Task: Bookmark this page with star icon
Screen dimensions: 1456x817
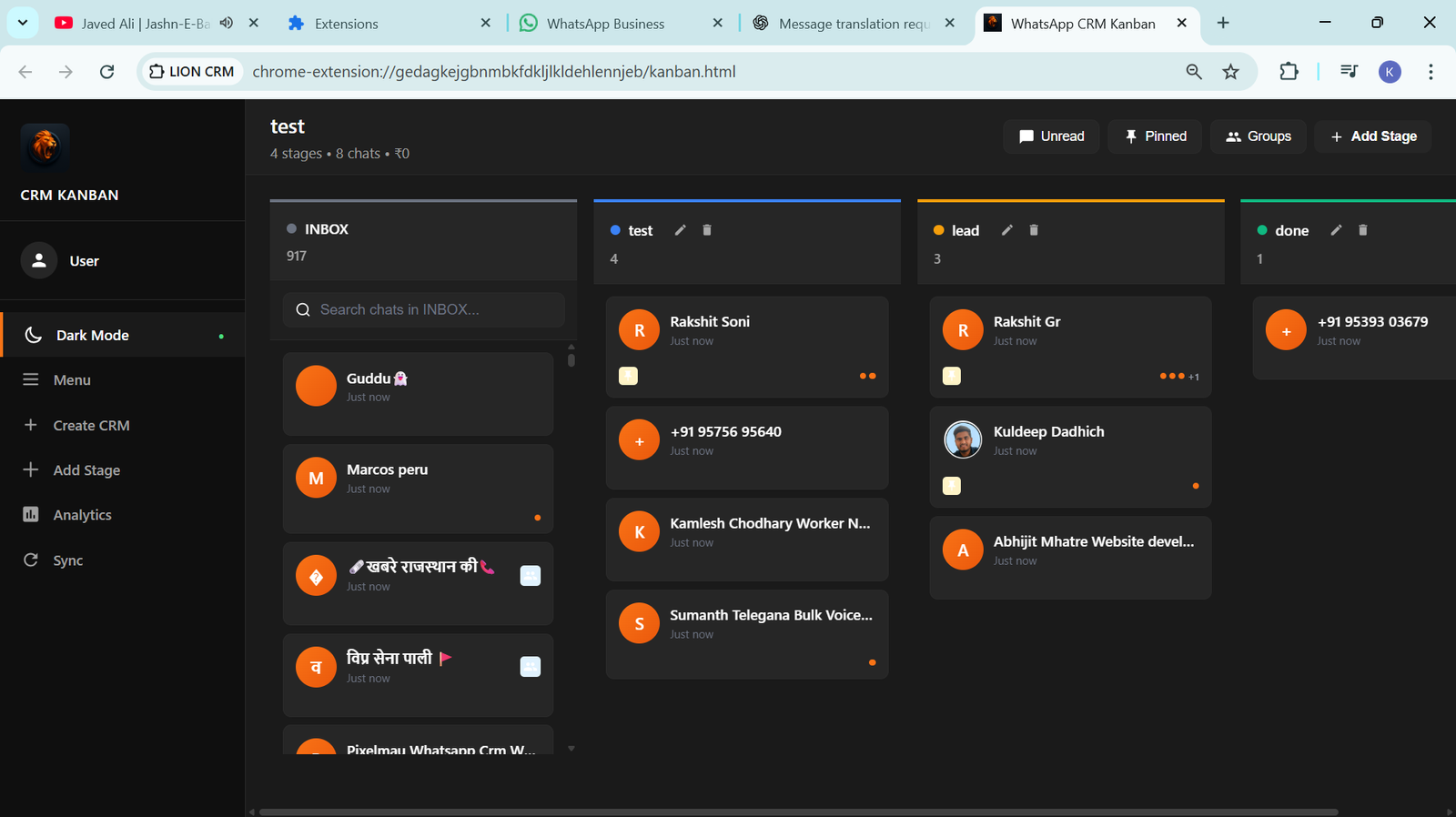Action: (x=1230, y=71)
